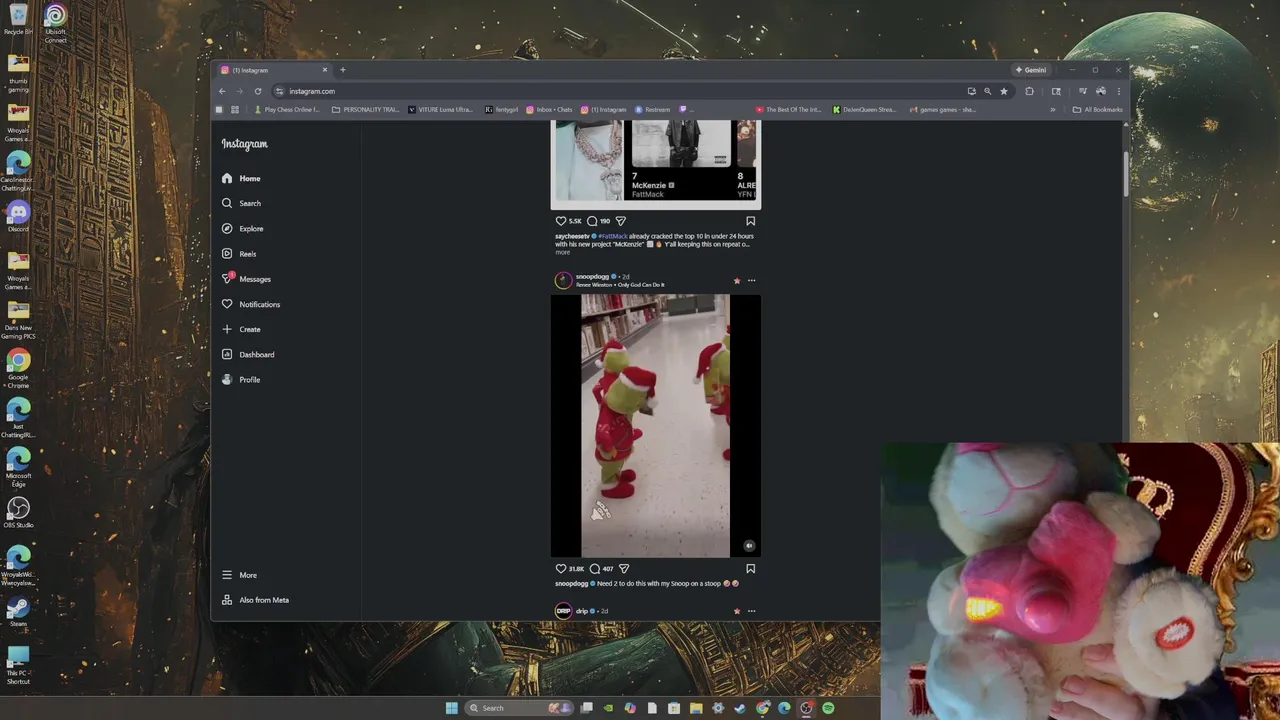Open comments on snoopdogg's post (407)
The width and height of the screenshot is (1280, 720).
595,569
